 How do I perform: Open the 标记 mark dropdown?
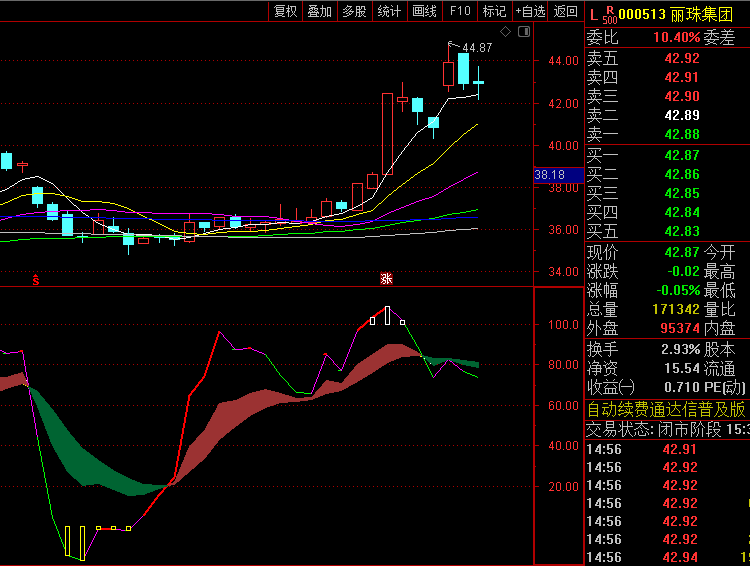[494, 11]
